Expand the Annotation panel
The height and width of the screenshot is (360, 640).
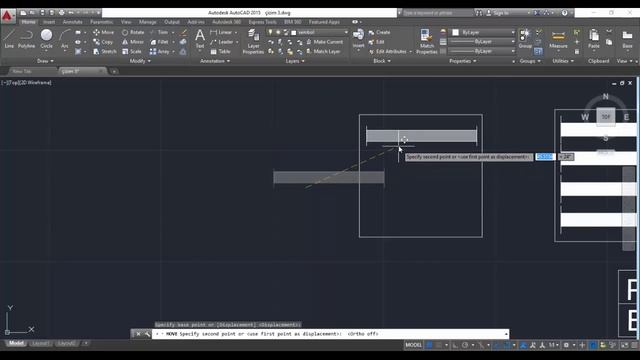tap(215, 61)
